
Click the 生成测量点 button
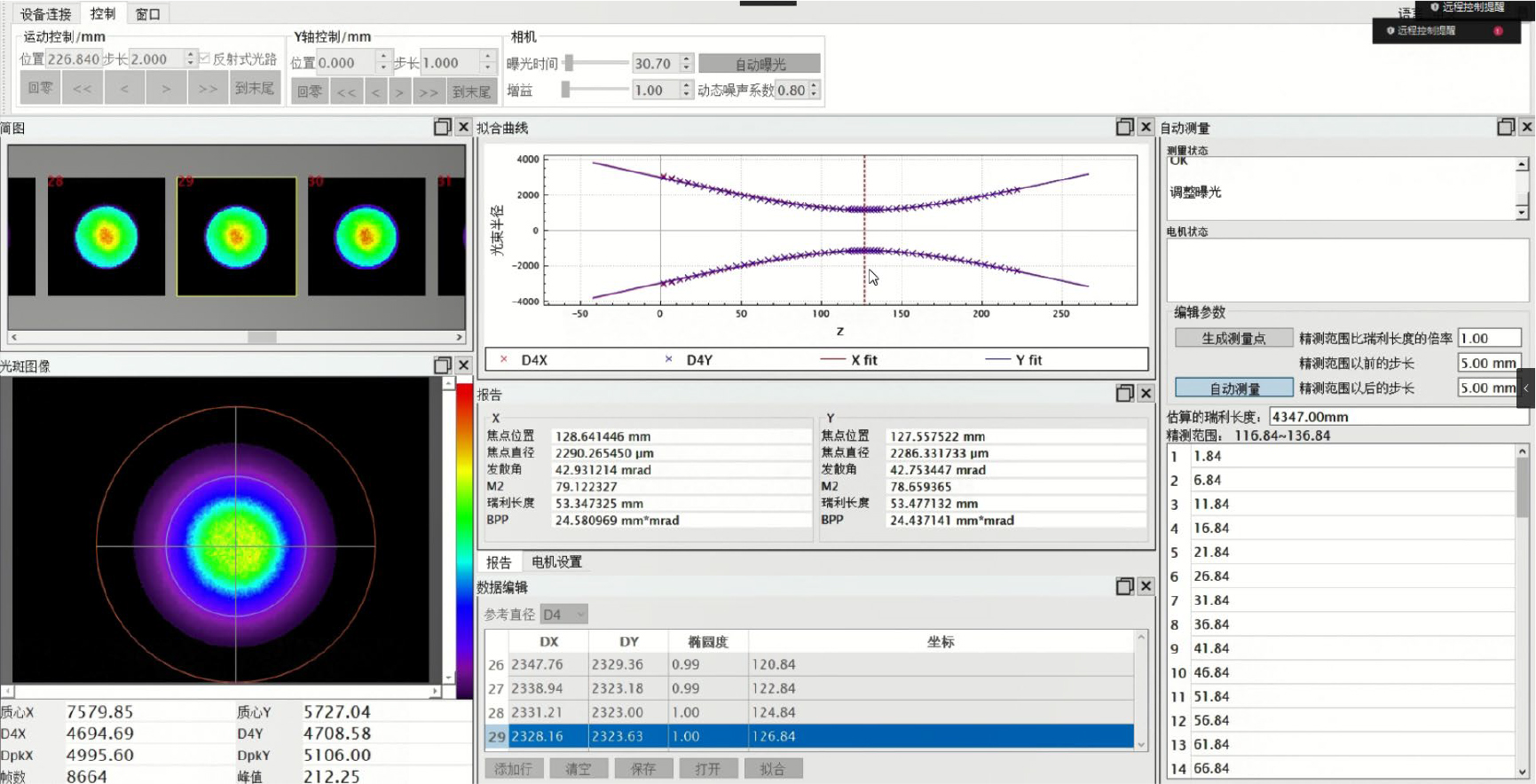[1233, 338]
